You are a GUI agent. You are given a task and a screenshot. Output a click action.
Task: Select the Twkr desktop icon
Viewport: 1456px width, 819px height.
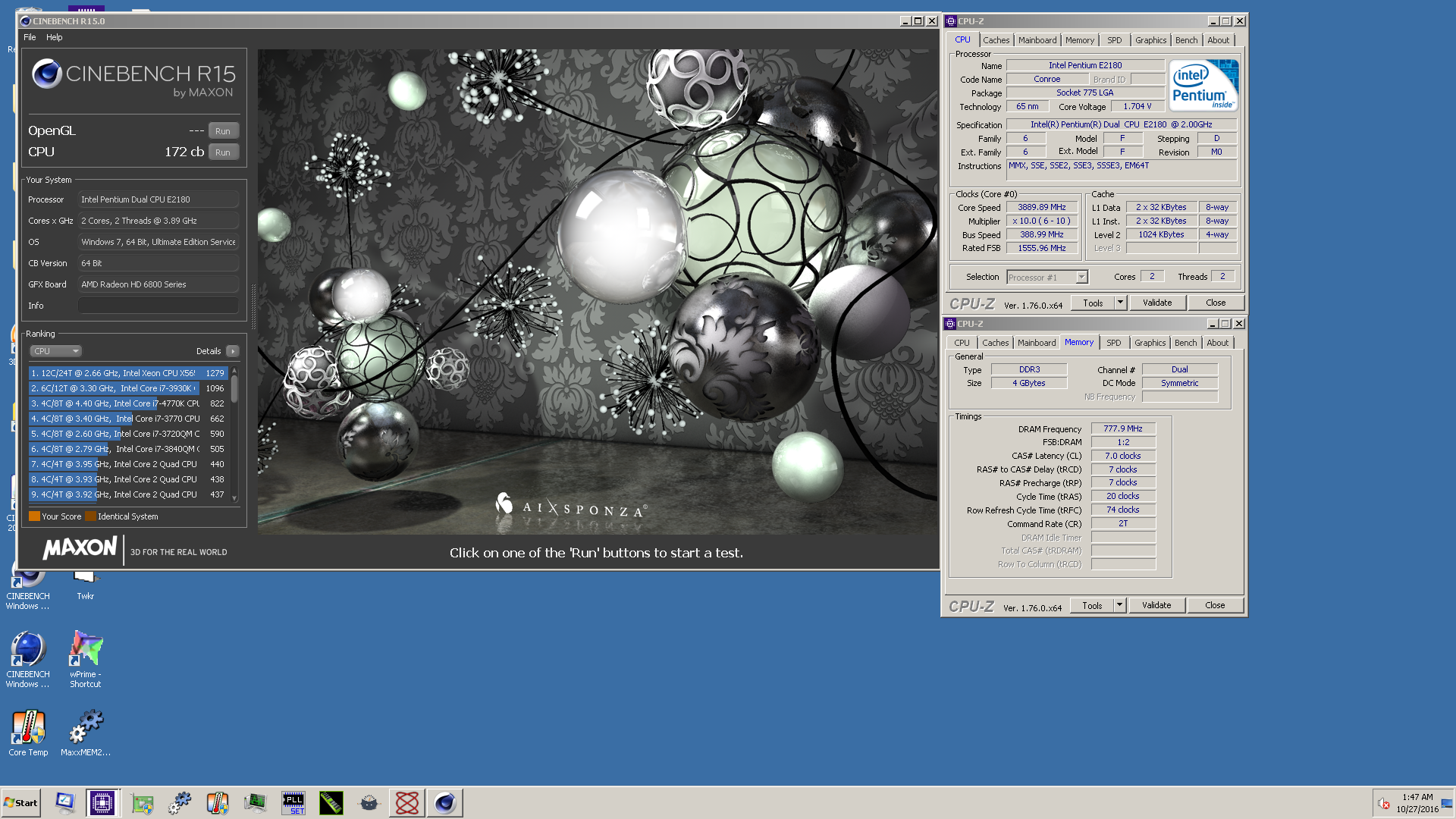coord(85,585)
